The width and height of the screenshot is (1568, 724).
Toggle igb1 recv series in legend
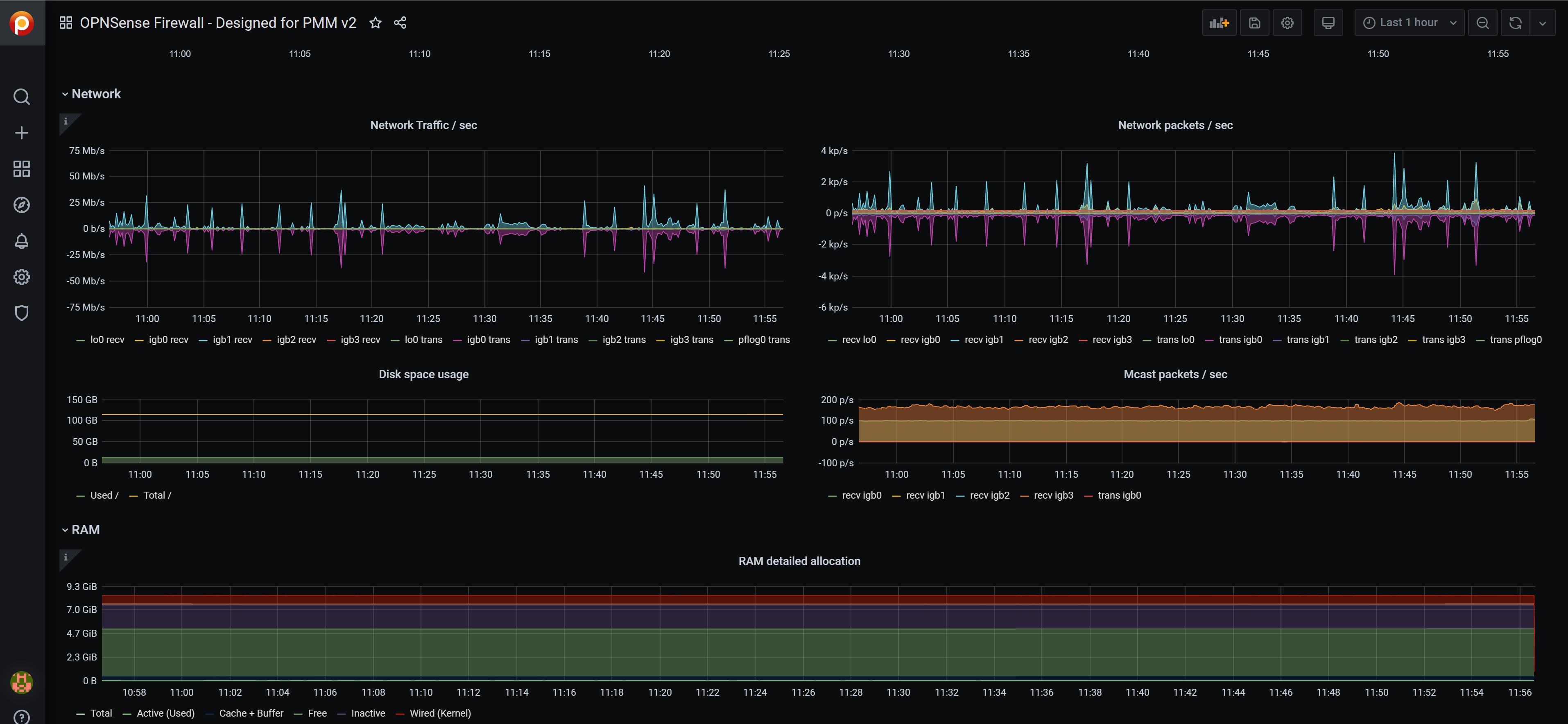(x=232, y=340)
